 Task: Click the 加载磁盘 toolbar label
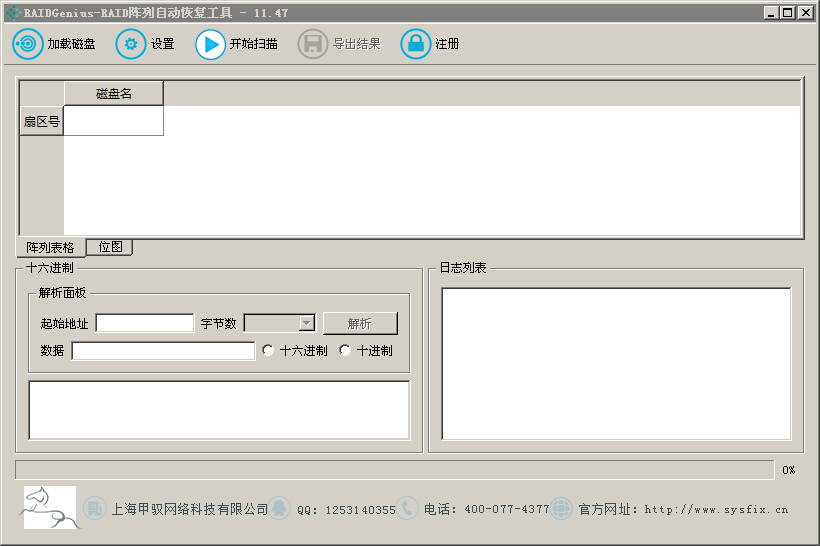(72, 44)
